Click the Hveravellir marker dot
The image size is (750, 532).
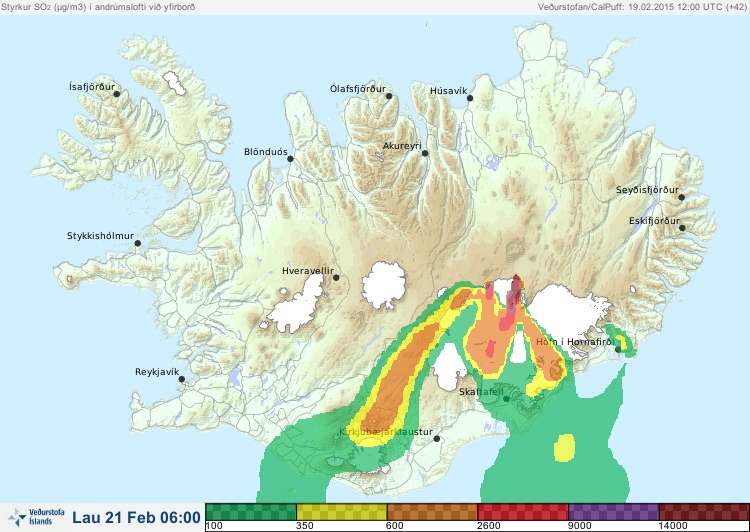click(336, 277)
